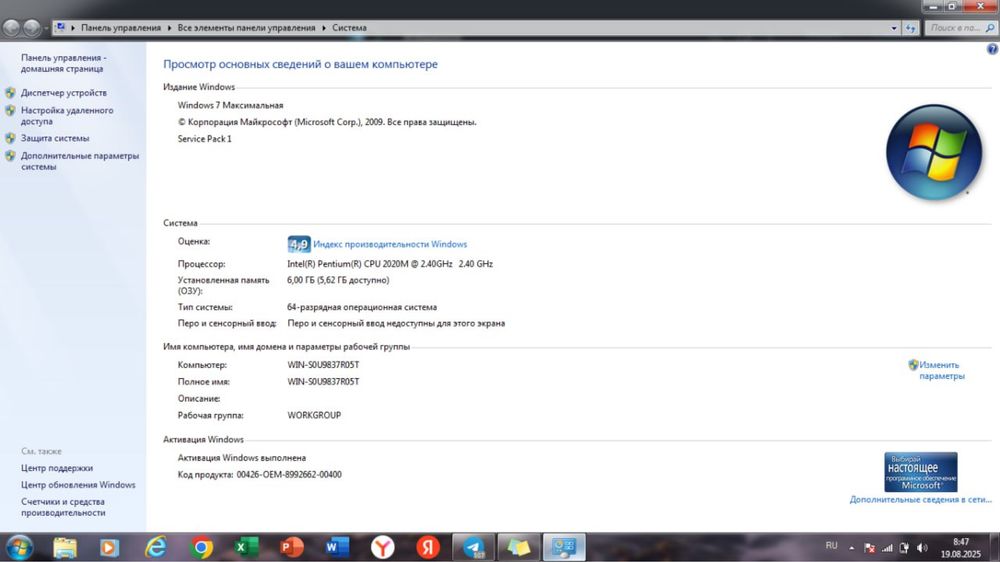
Task: Click the forward navigation arrow
Action: click(x=31, y=27)
